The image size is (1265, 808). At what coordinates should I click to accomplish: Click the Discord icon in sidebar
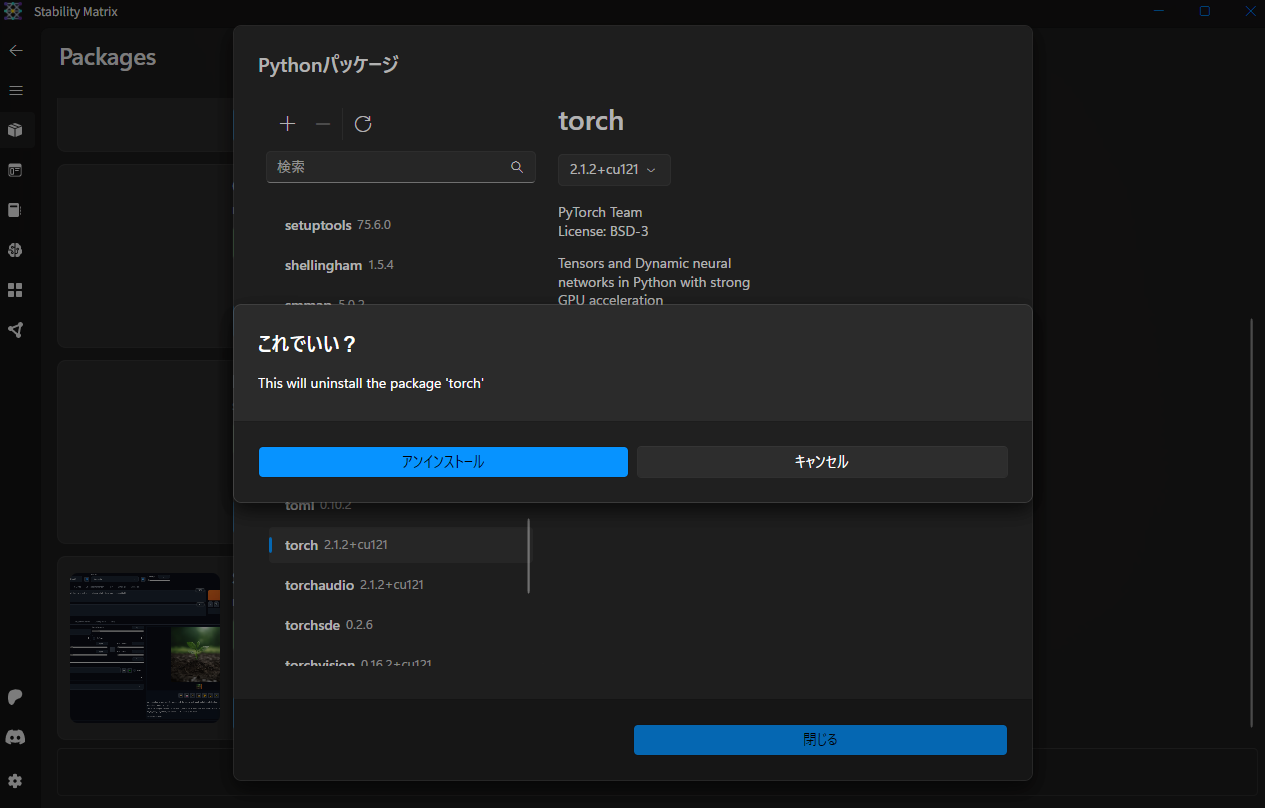tap(16, 737)
